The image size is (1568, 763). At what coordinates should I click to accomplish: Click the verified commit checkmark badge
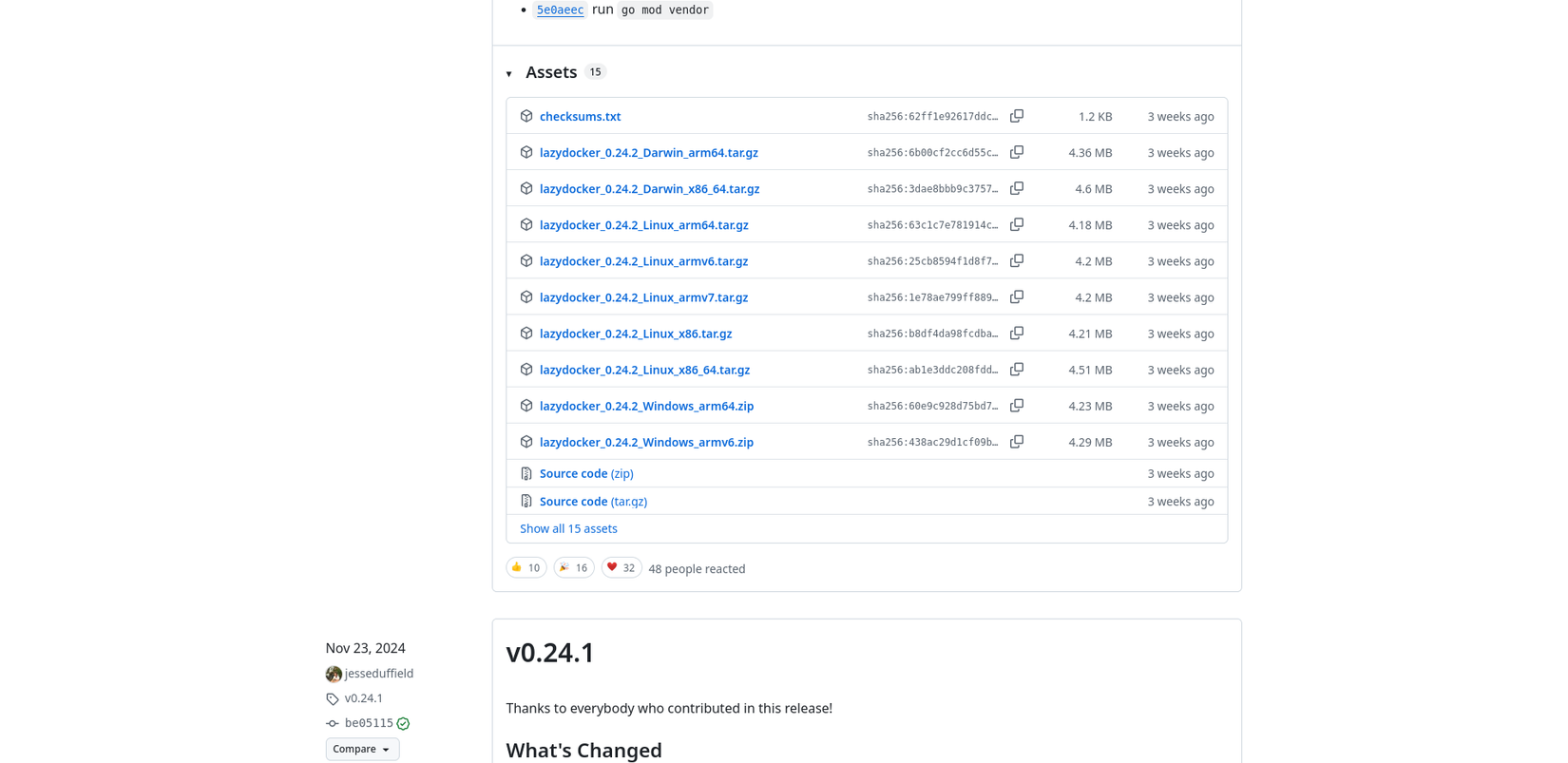(x=403, y=724)
